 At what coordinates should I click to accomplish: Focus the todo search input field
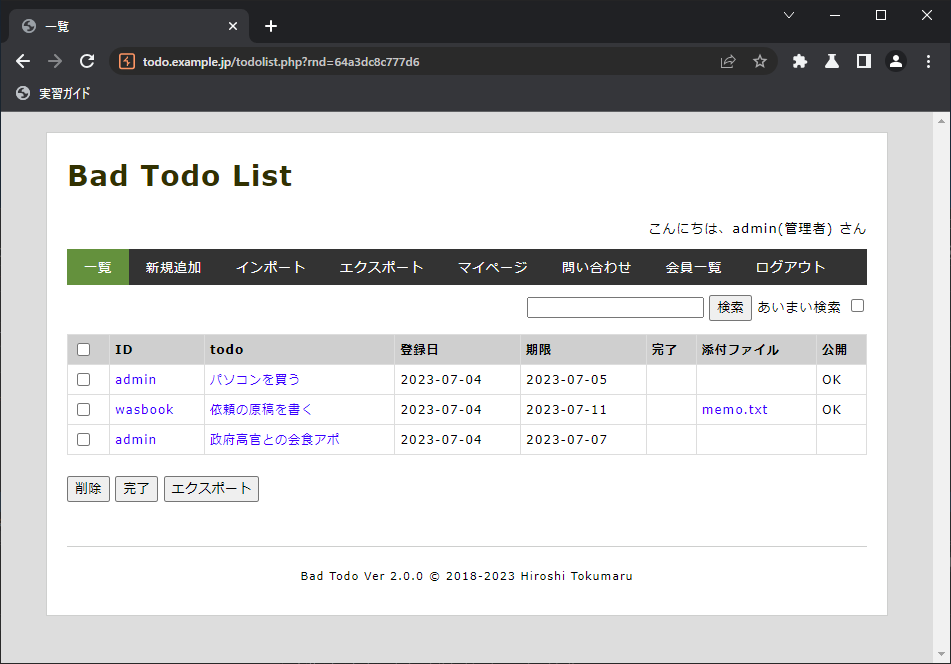coord(615,307)
